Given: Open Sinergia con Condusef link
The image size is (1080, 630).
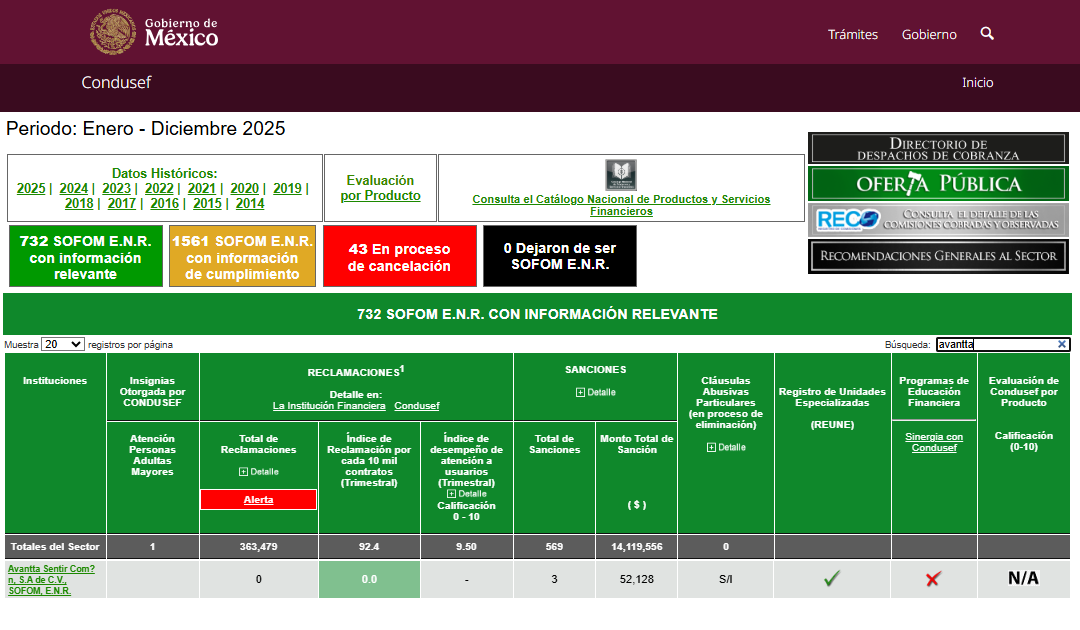Looking at the screenshot, I should coord(934,442).
